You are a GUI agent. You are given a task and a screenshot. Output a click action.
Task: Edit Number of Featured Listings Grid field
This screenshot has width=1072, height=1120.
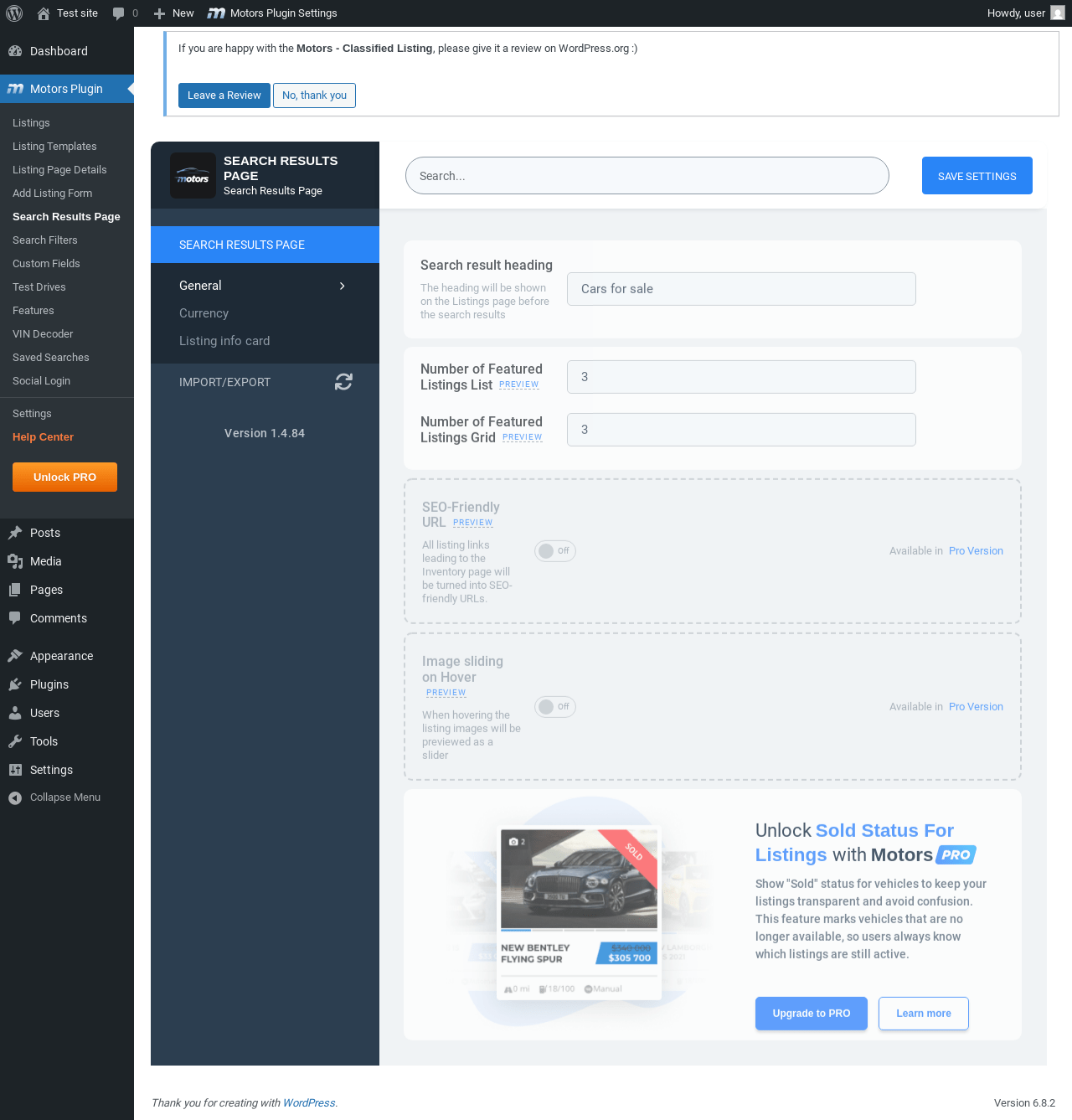click(741, 430)
